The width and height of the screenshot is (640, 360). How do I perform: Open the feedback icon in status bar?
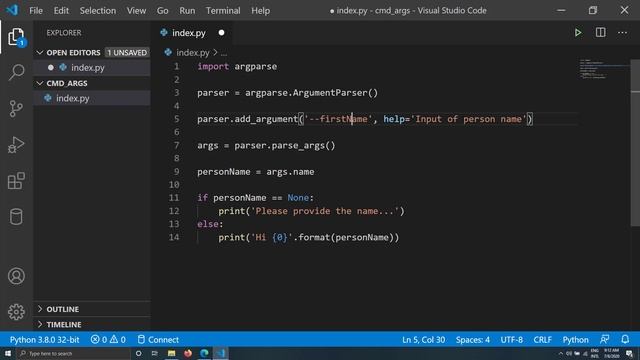tap(604, 340)
